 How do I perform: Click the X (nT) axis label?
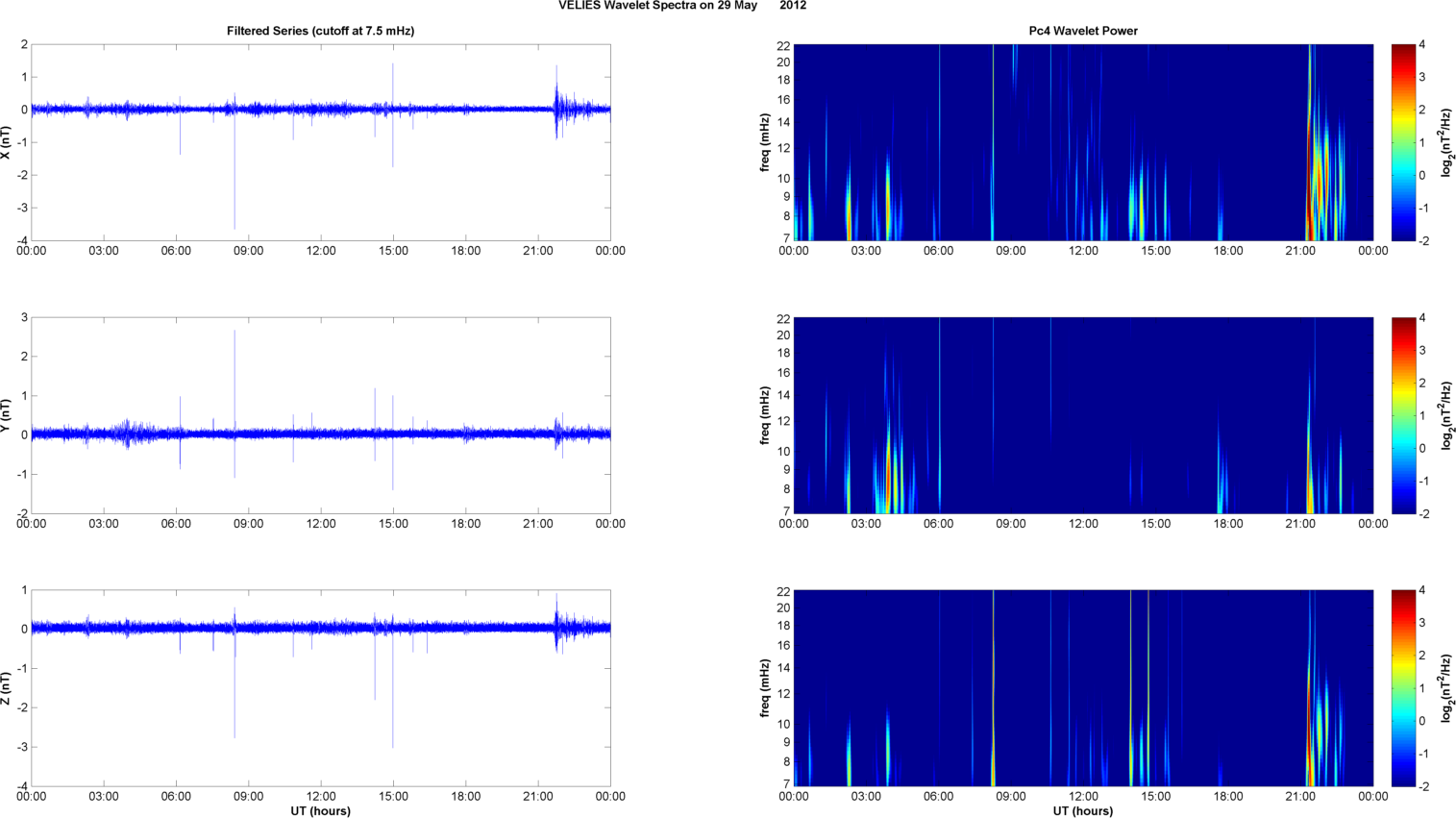[x=7, y=142]
